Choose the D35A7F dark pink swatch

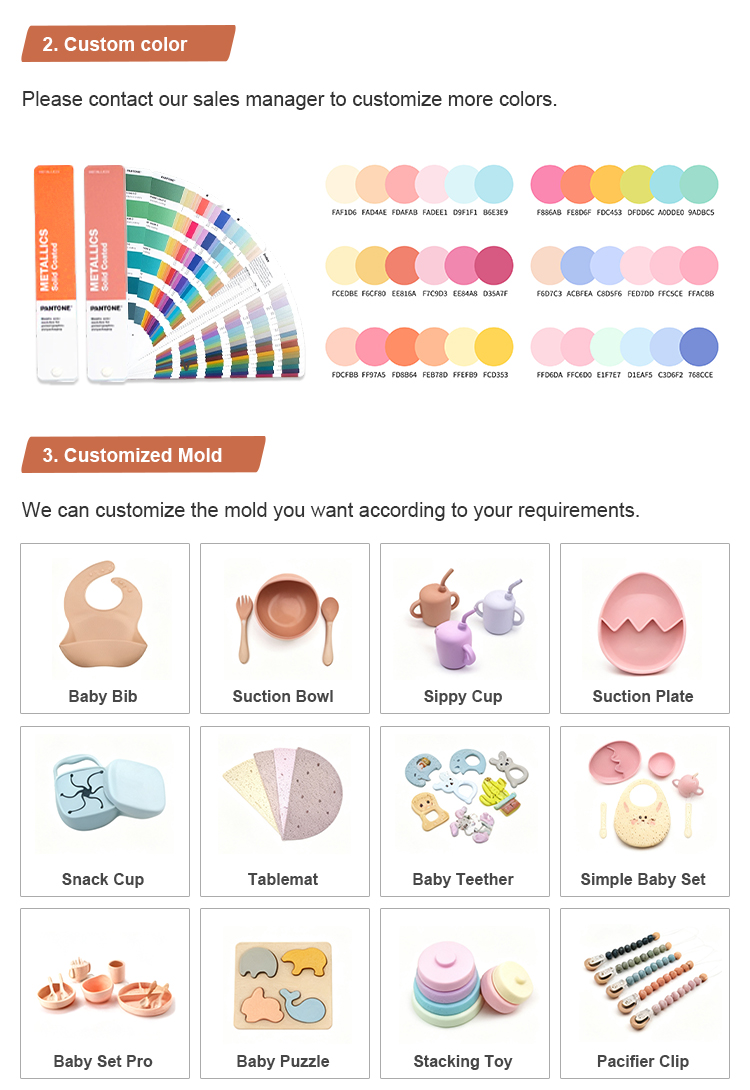(494, 265)
